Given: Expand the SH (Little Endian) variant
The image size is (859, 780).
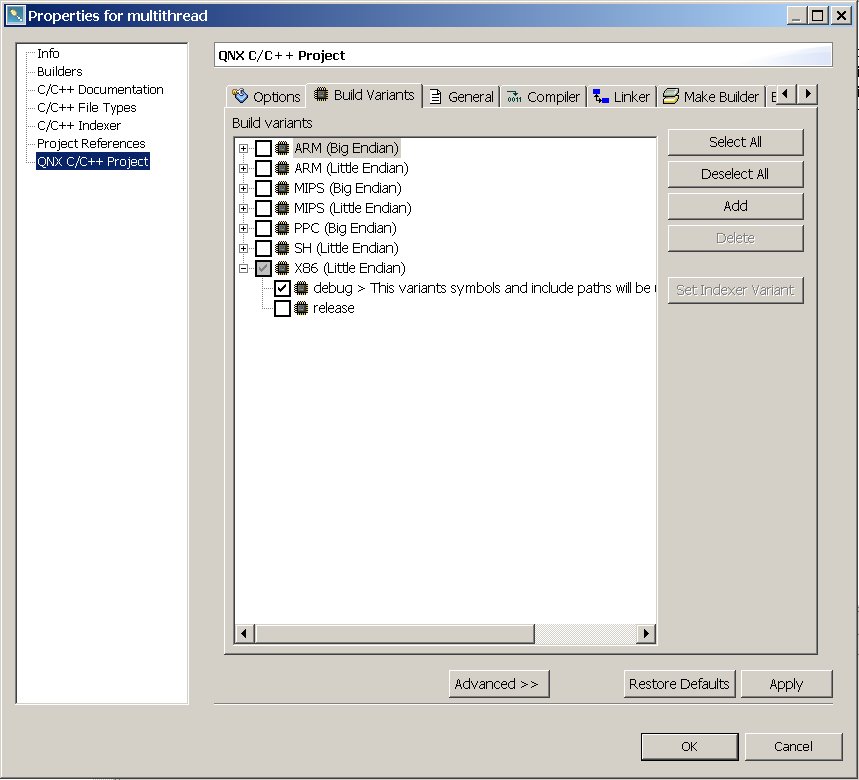Looking at the screenshot, I should pos(243,248).
